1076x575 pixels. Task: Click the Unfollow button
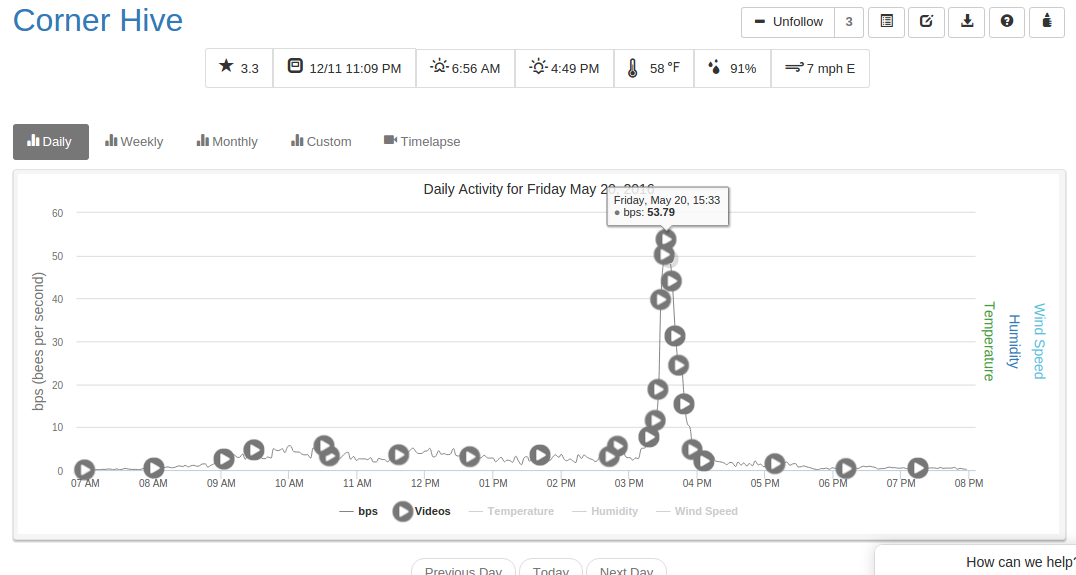coord(788,22)
